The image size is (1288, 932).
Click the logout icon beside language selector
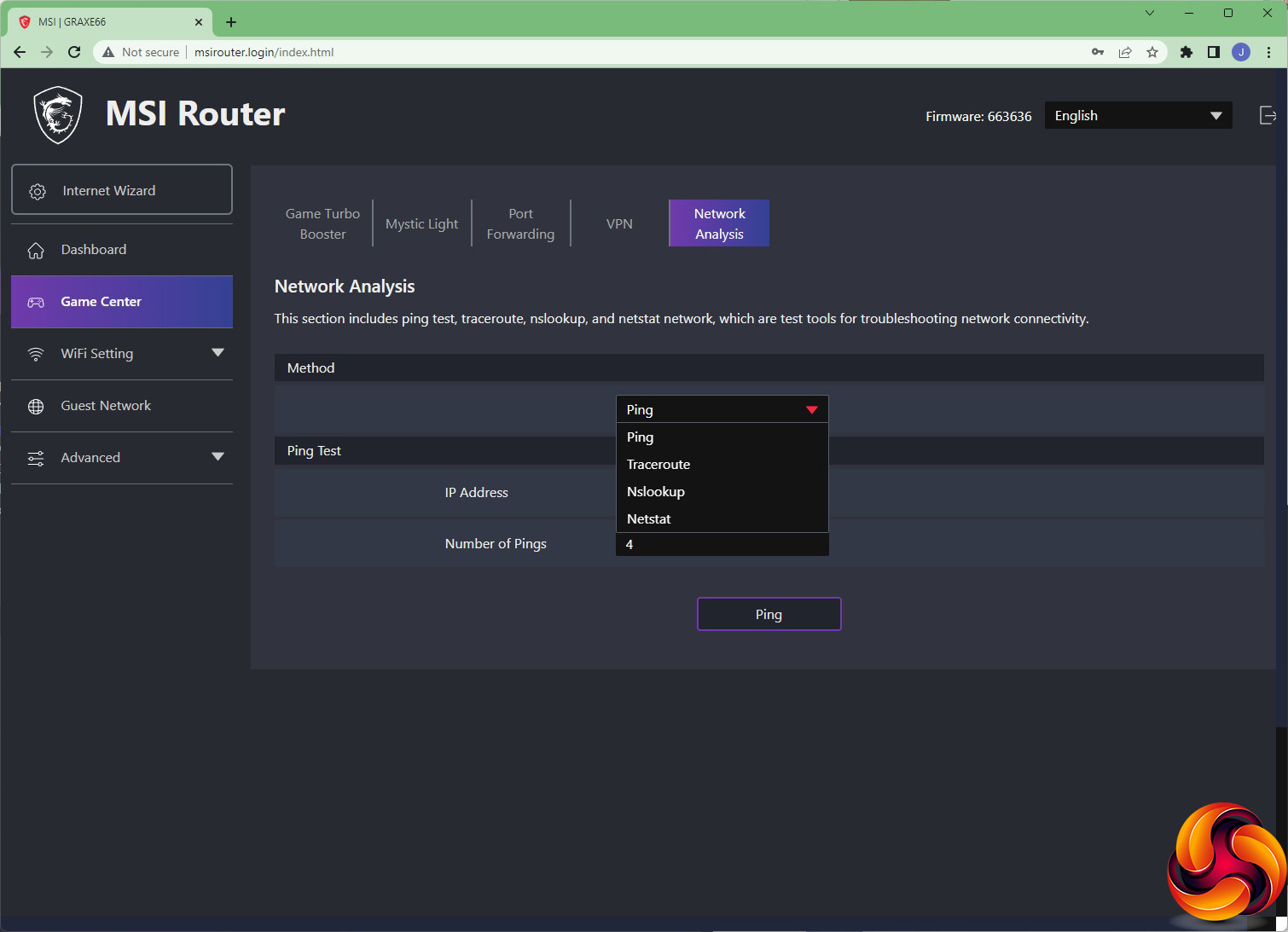click(1268, 115)
